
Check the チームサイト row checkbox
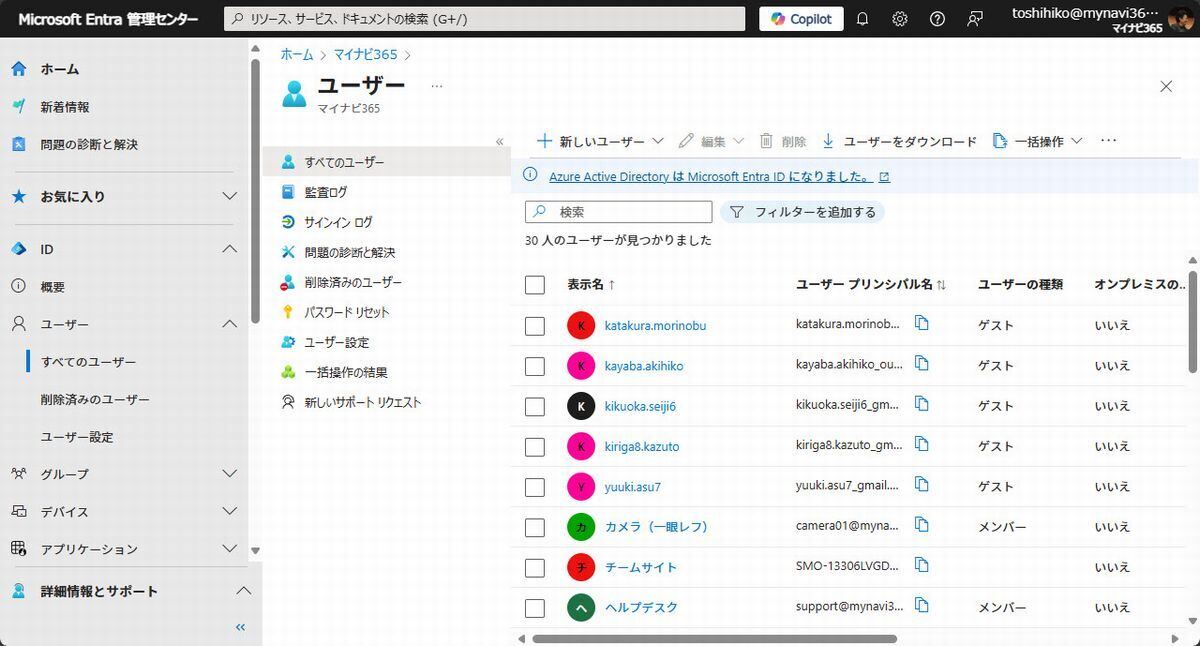[535, 568]
